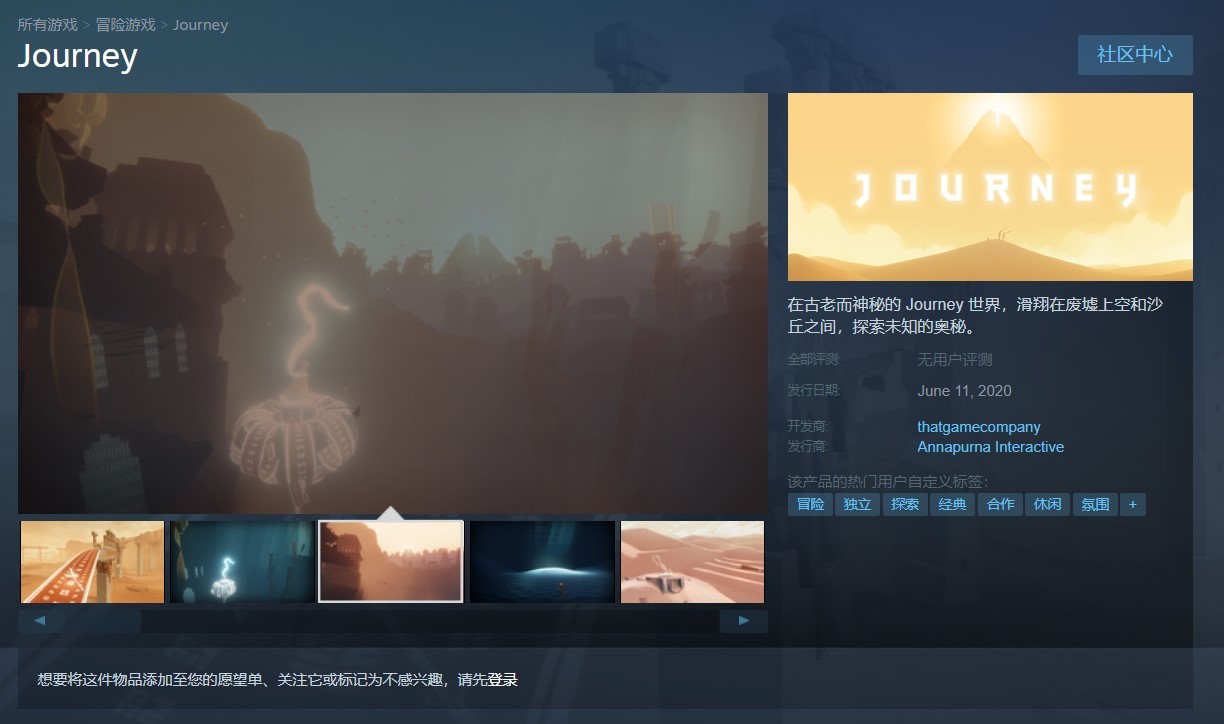Click the 合作 tag
This screenshot has height=724, width=1224.
1001,504
